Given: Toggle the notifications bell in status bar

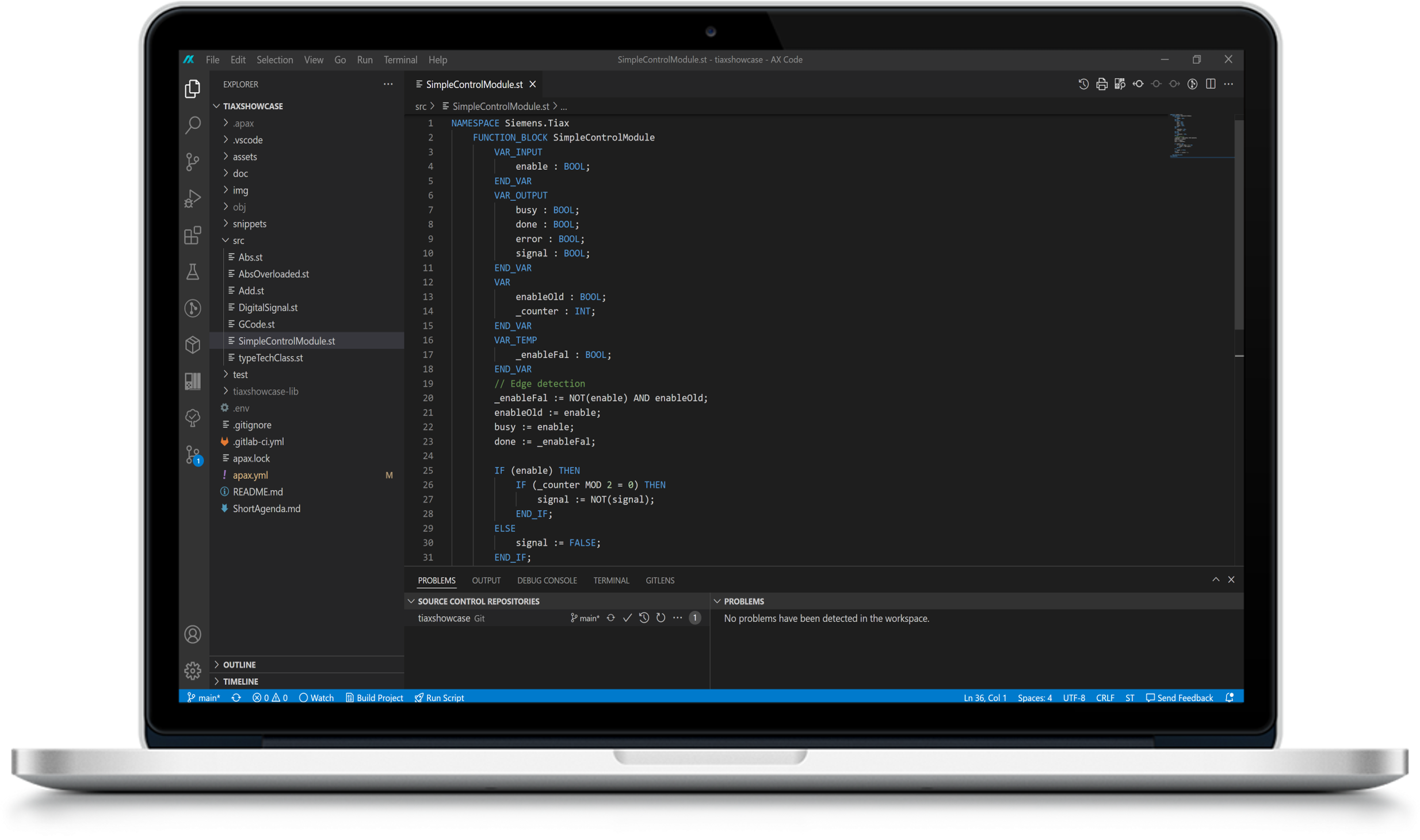Looking at the screenshot, I should tap(1230, 697).
